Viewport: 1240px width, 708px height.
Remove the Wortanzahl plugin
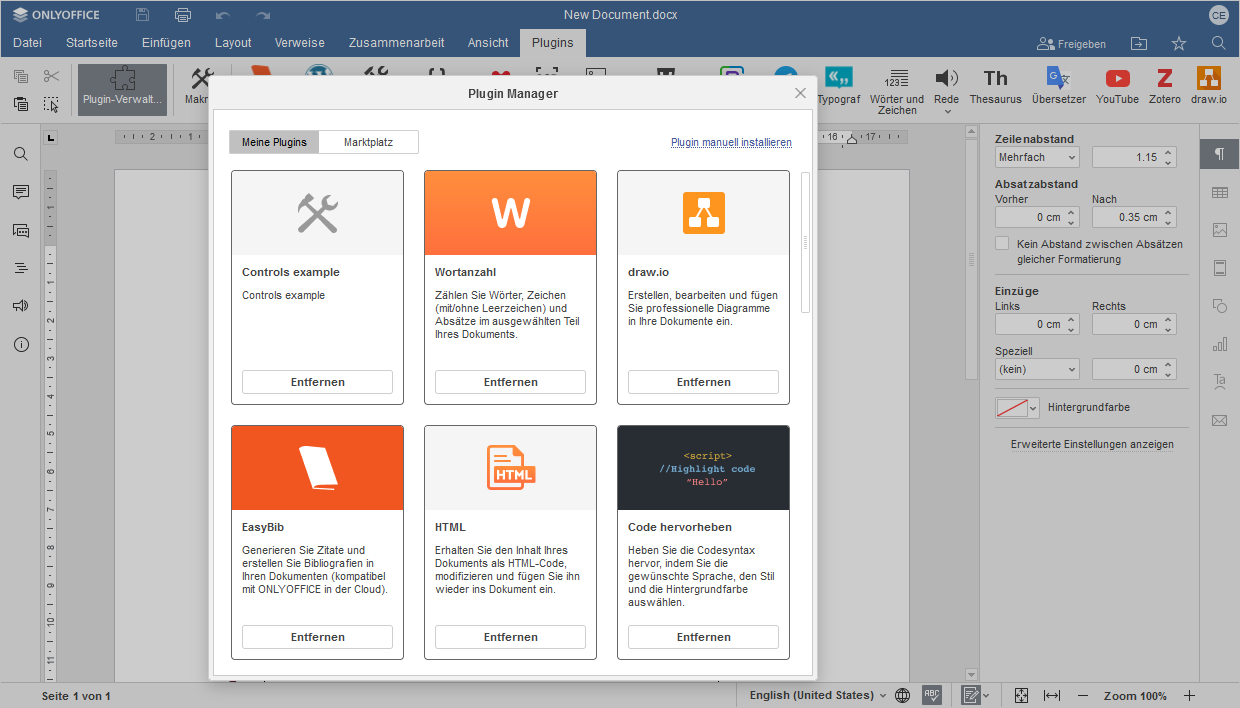(x=510, y=382)
